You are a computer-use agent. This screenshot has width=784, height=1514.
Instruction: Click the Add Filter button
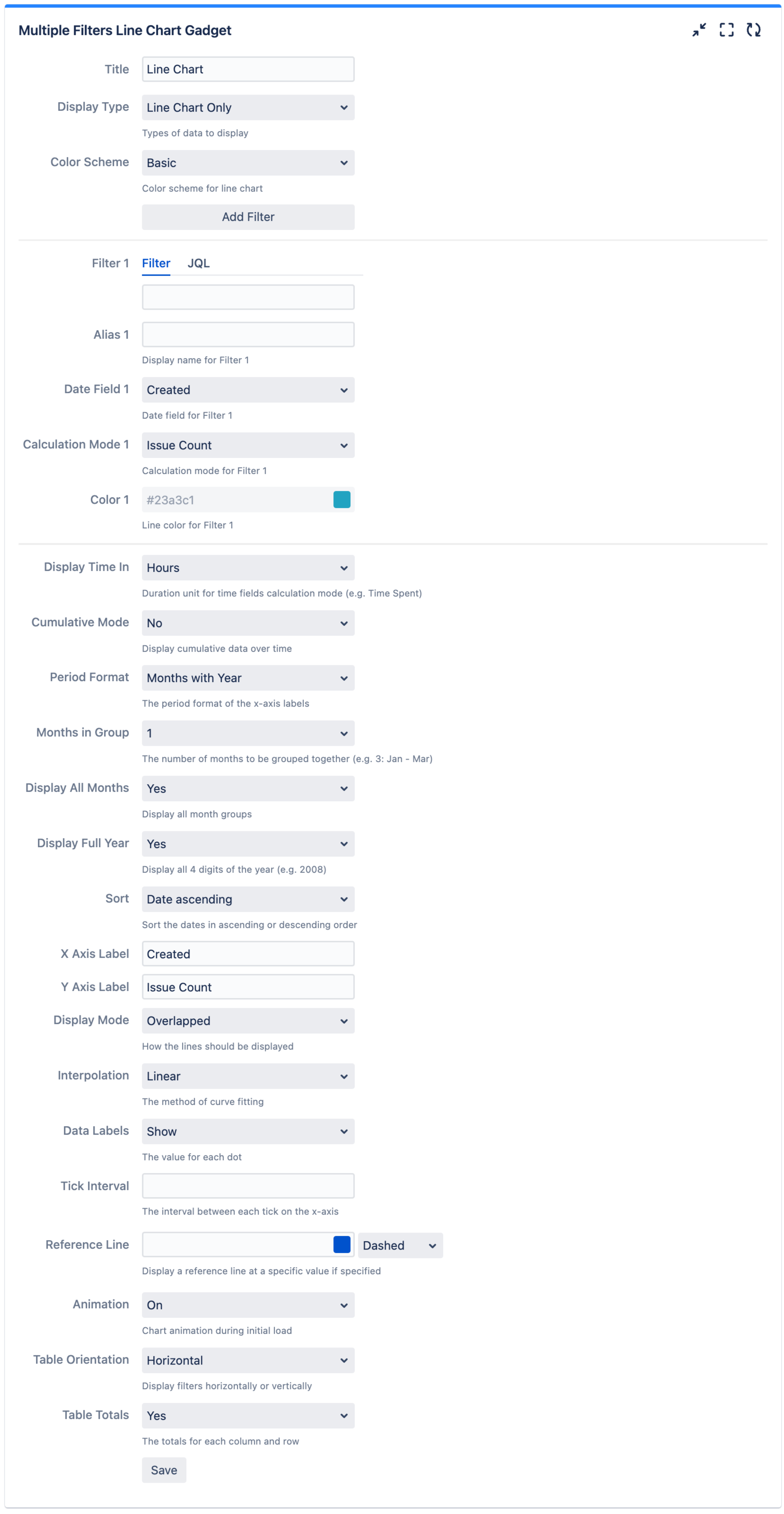pyautogui.click(x=247, y=217)
